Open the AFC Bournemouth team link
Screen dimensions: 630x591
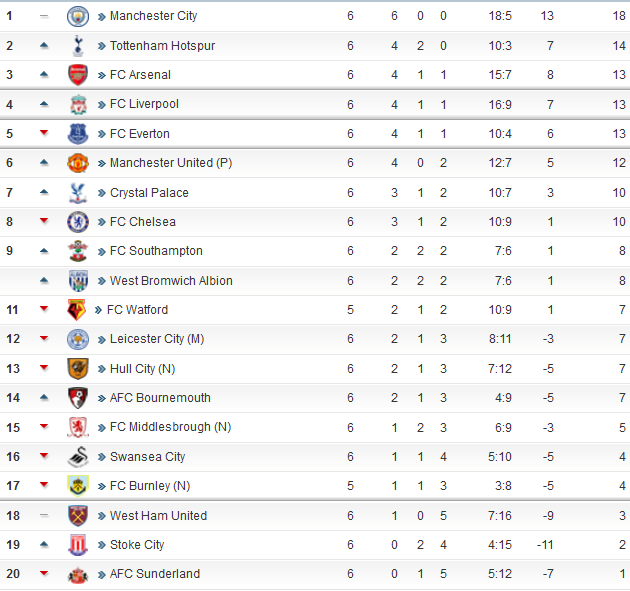[160, 398]
